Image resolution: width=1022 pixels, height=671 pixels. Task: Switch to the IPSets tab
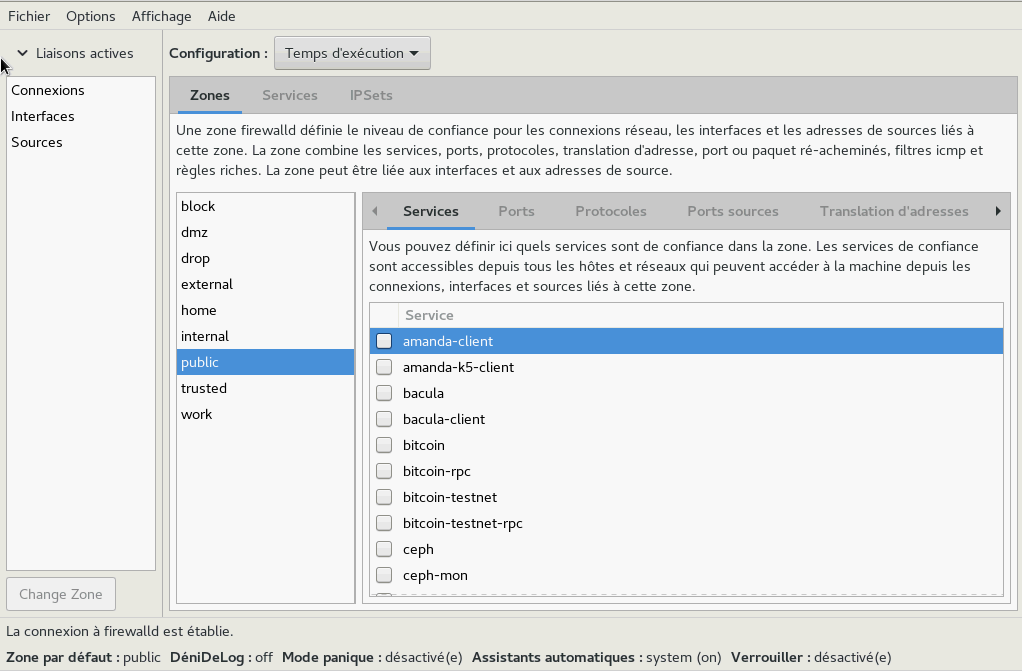coord(371,95)
